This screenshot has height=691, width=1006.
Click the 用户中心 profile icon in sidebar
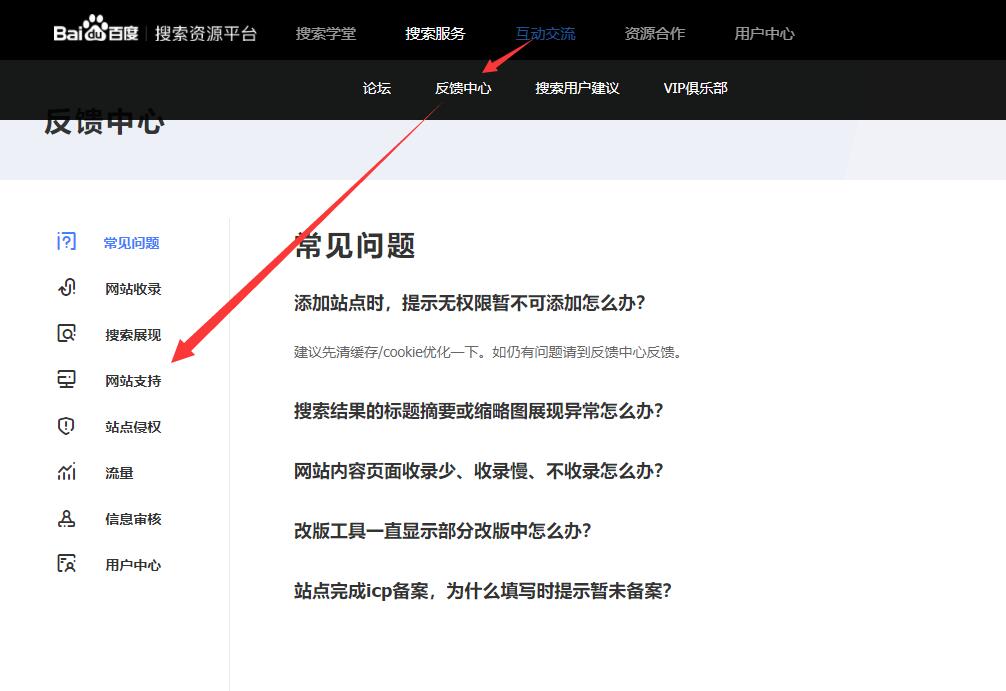pos(67,564)
